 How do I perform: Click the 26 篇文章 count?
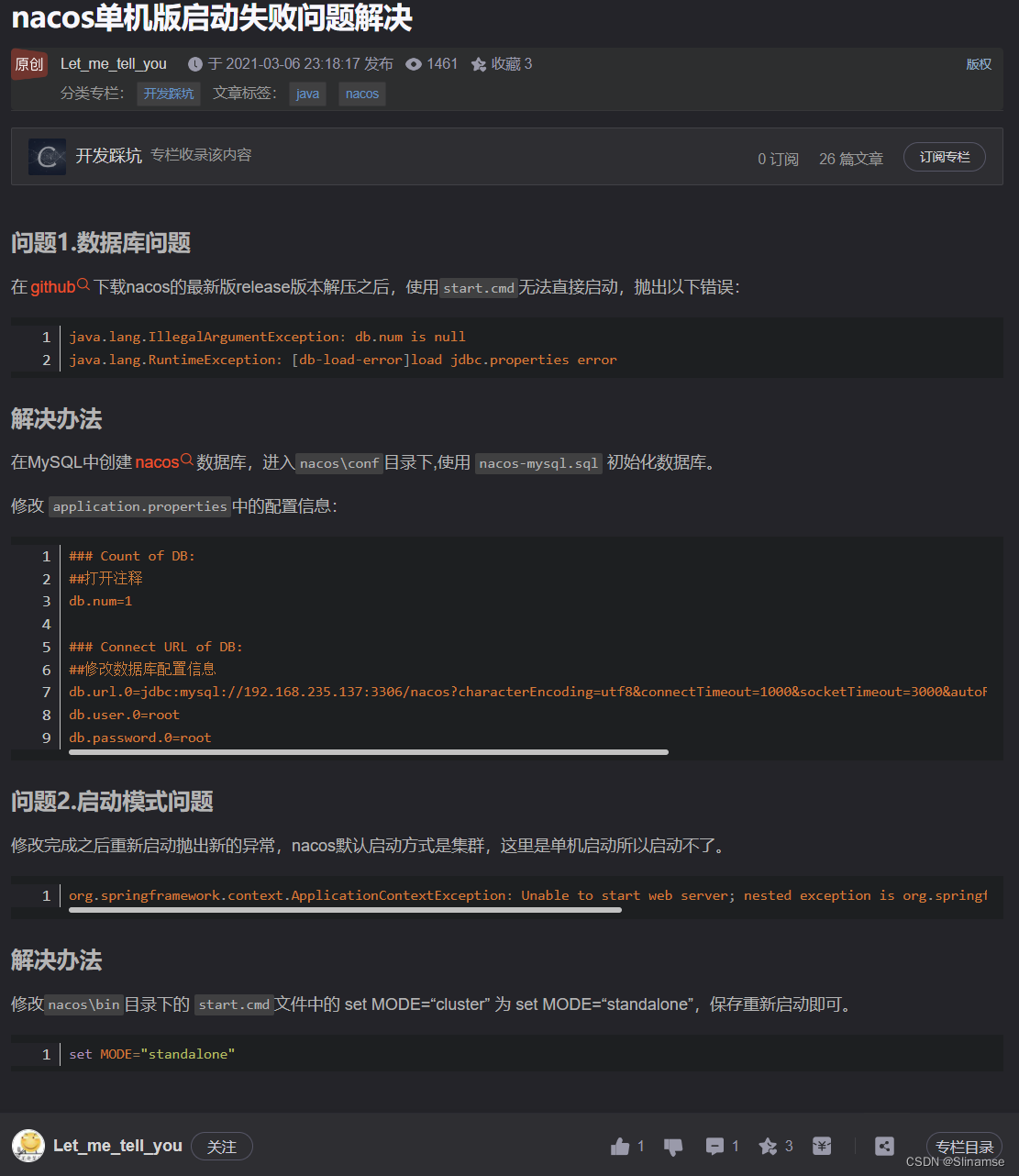[x=851, y=159]
